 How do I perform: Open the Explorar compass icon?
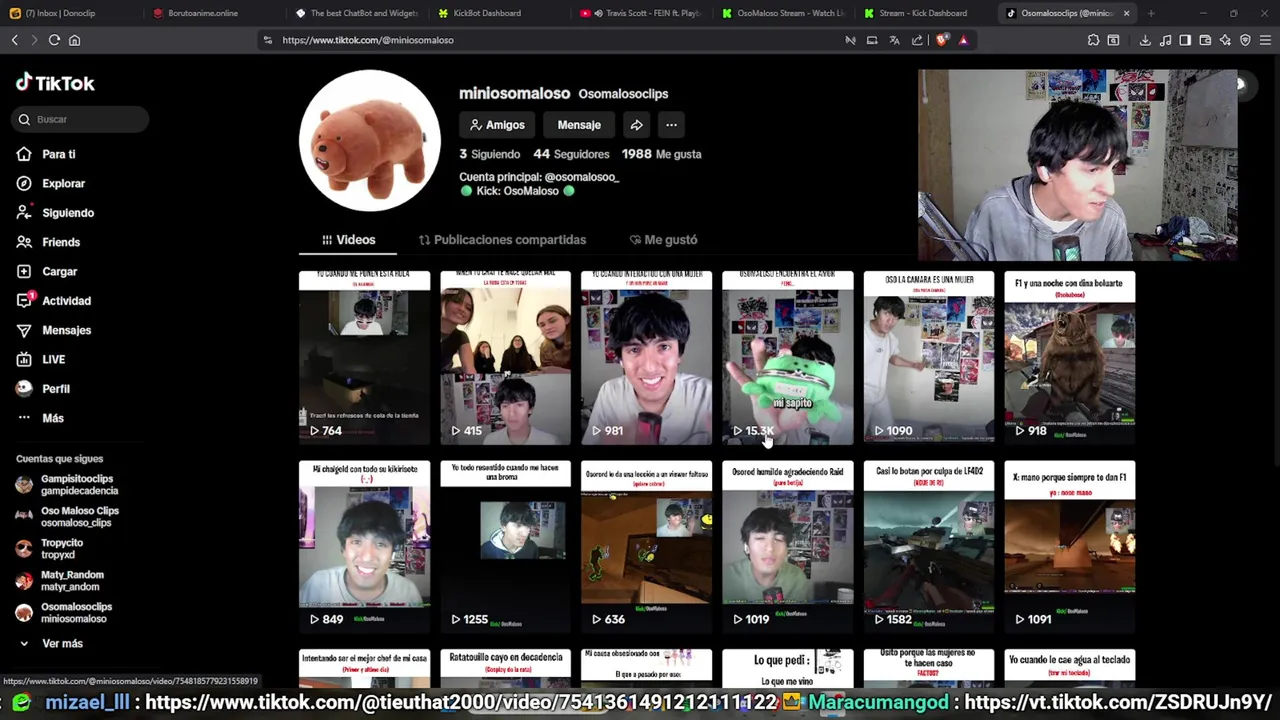[x=24, y=183]
